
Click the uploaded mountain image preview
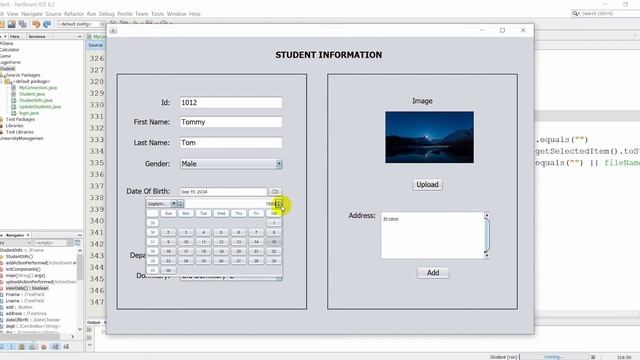click(429, 137)
